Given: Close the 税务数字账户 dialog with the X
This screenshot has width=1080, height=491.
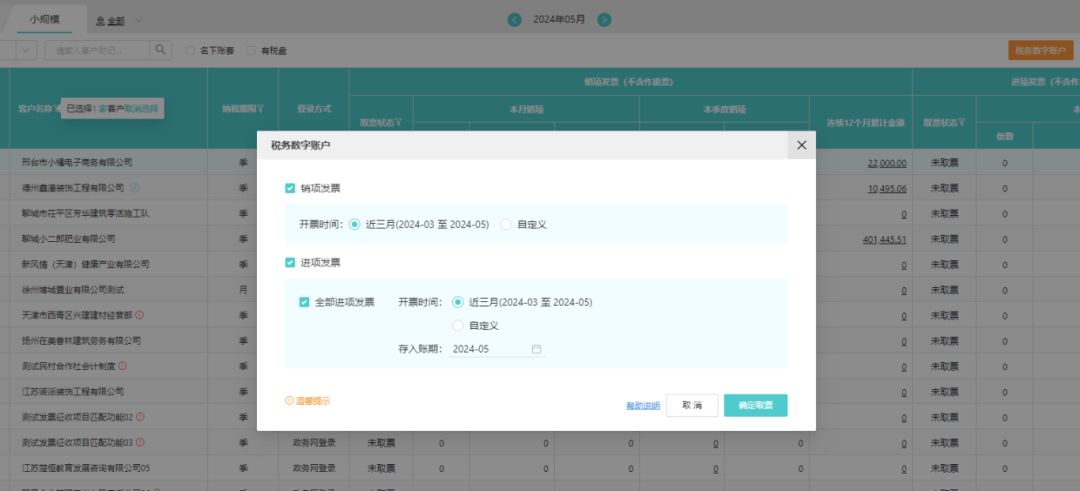Looking at the screenshot, I should pos(801,145).
